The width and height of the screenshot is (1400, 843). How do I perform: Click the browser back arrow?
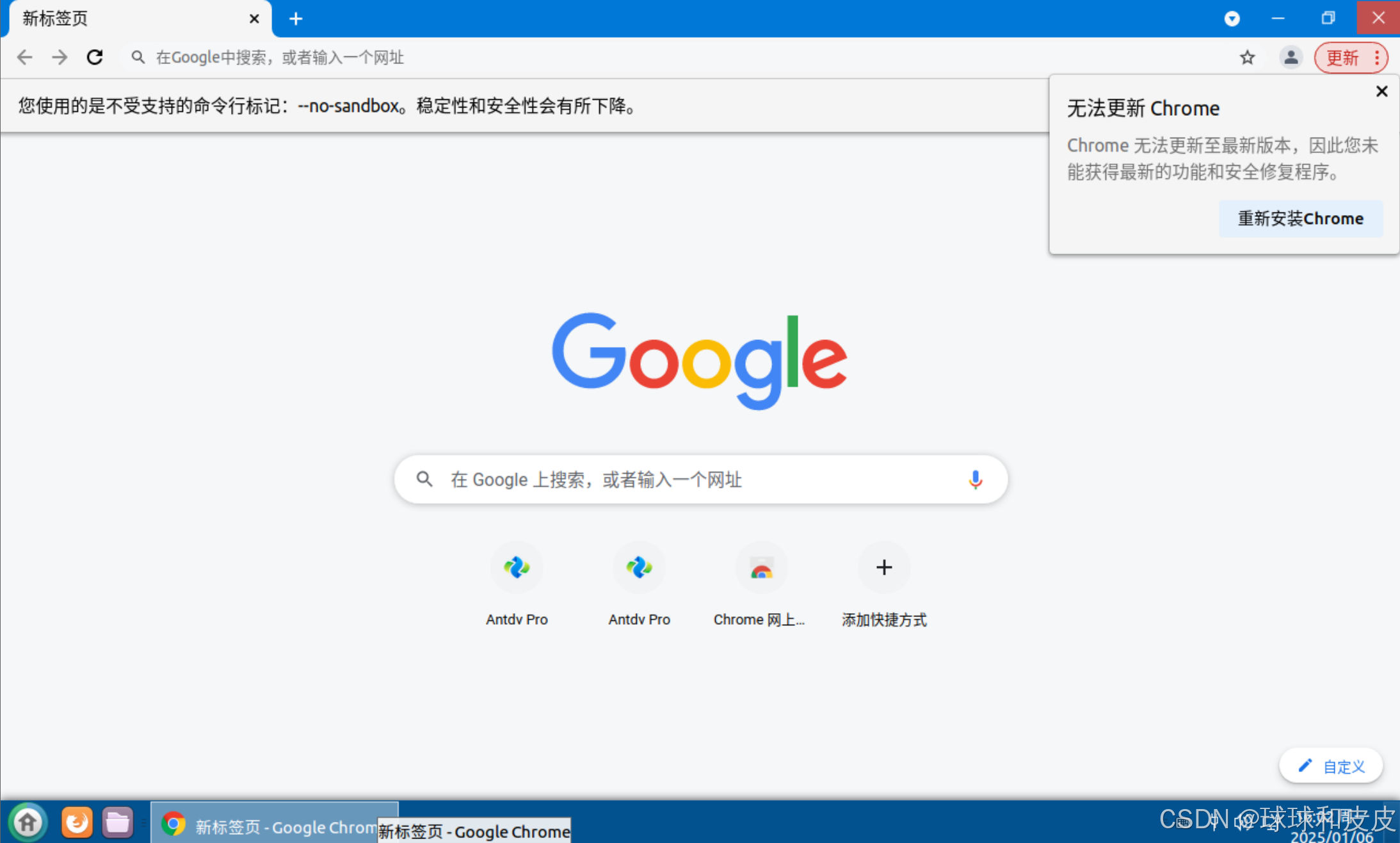(24, 58)
